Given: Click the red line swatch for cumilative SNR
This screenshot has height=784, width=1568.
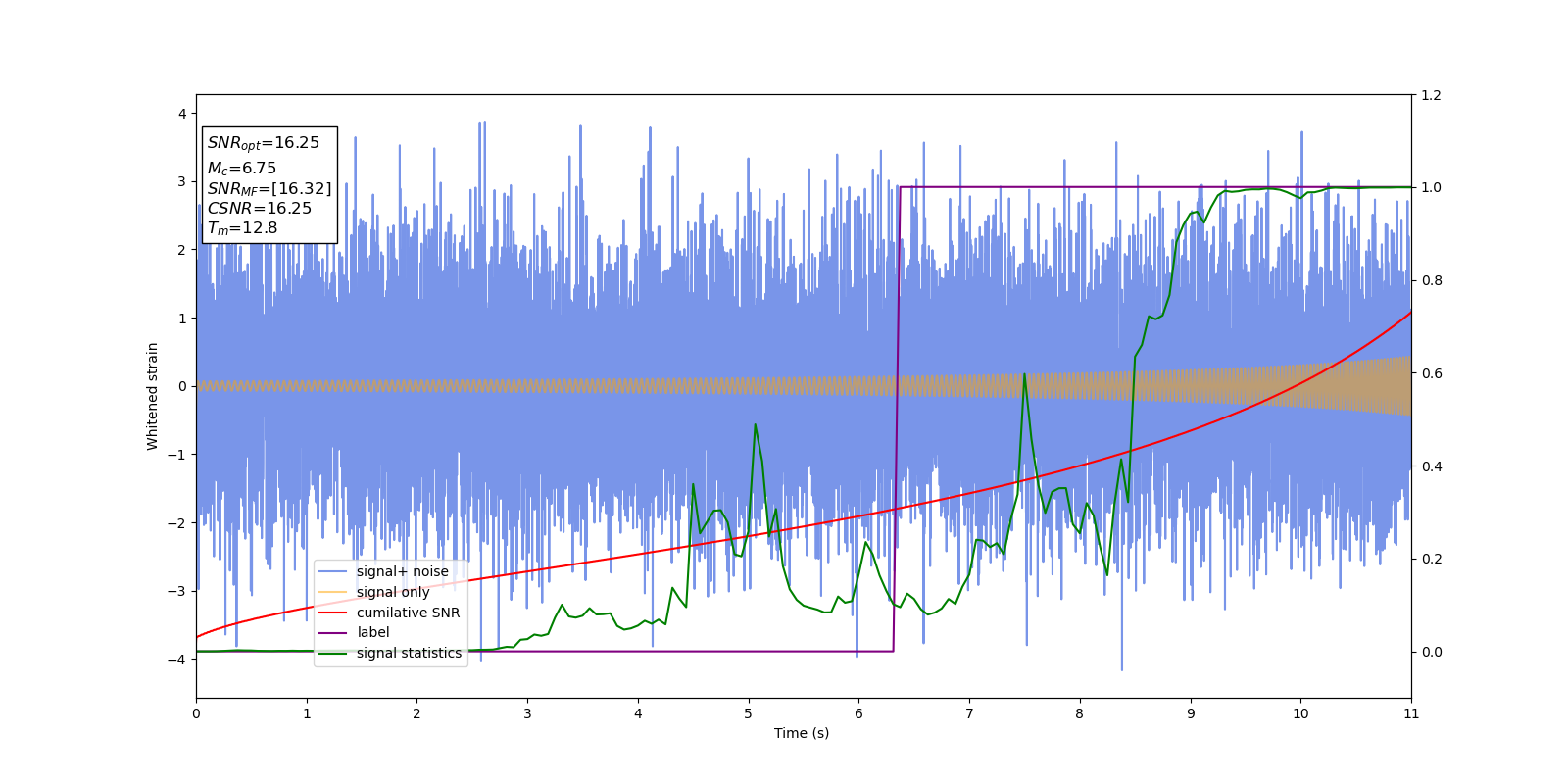Looking at the screenshot, I should 333,612.
